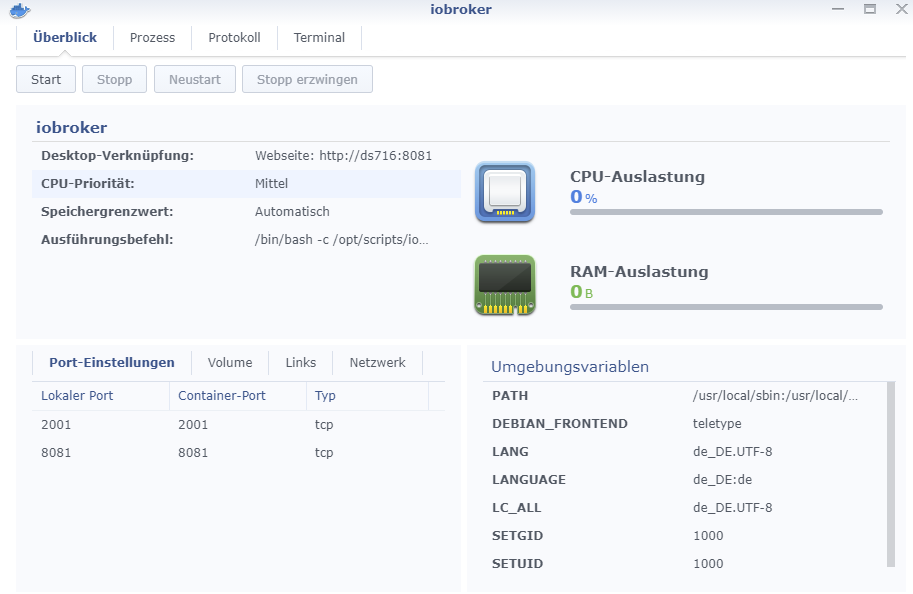Click the Speichergrenzwert label
The height and width of the screenshot is (594, 913).
click(107, 212)
